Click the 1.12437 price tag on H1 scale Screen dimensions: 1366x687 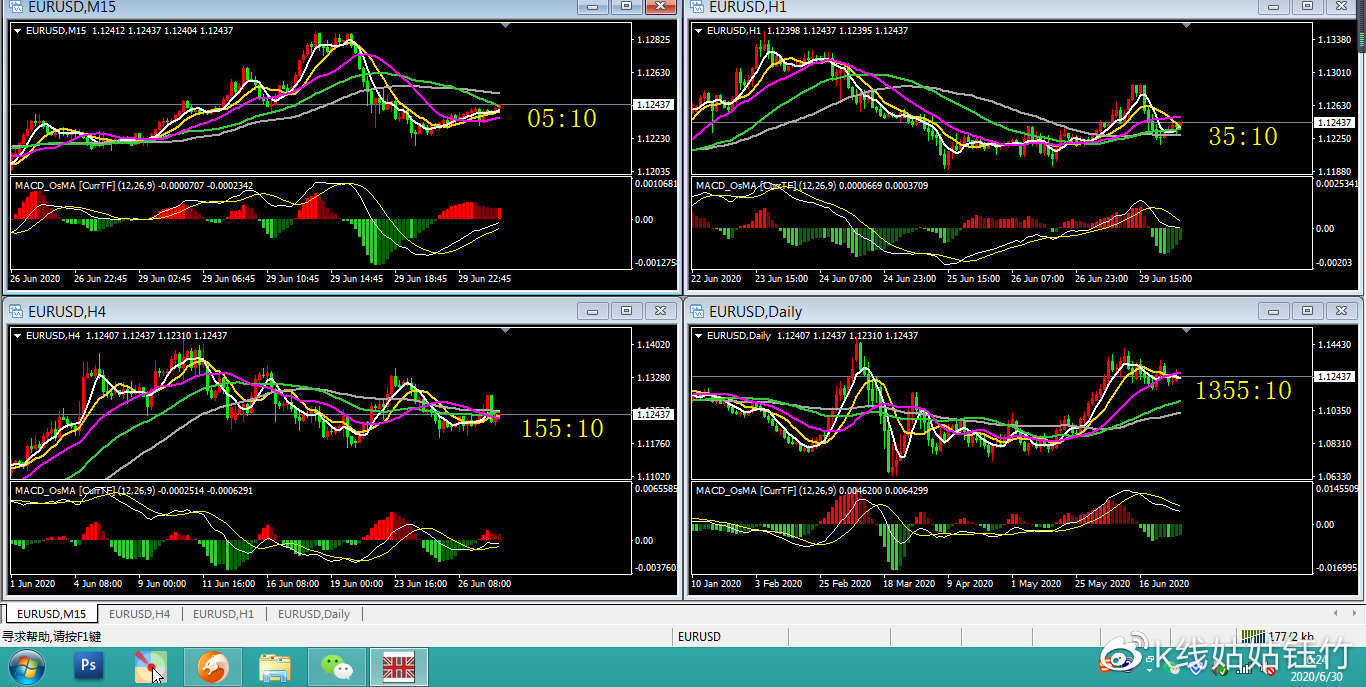tap(1334, 122)
